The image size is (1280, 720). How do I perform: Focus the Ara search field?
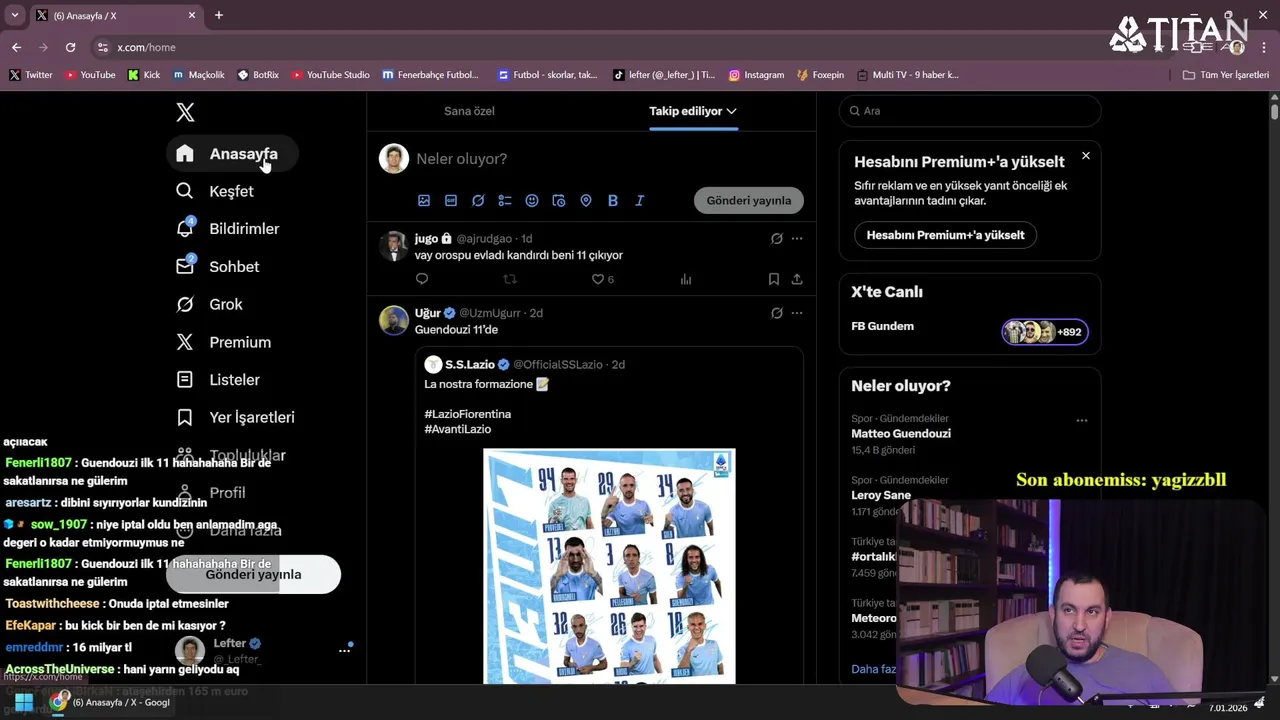coord(970,111)
